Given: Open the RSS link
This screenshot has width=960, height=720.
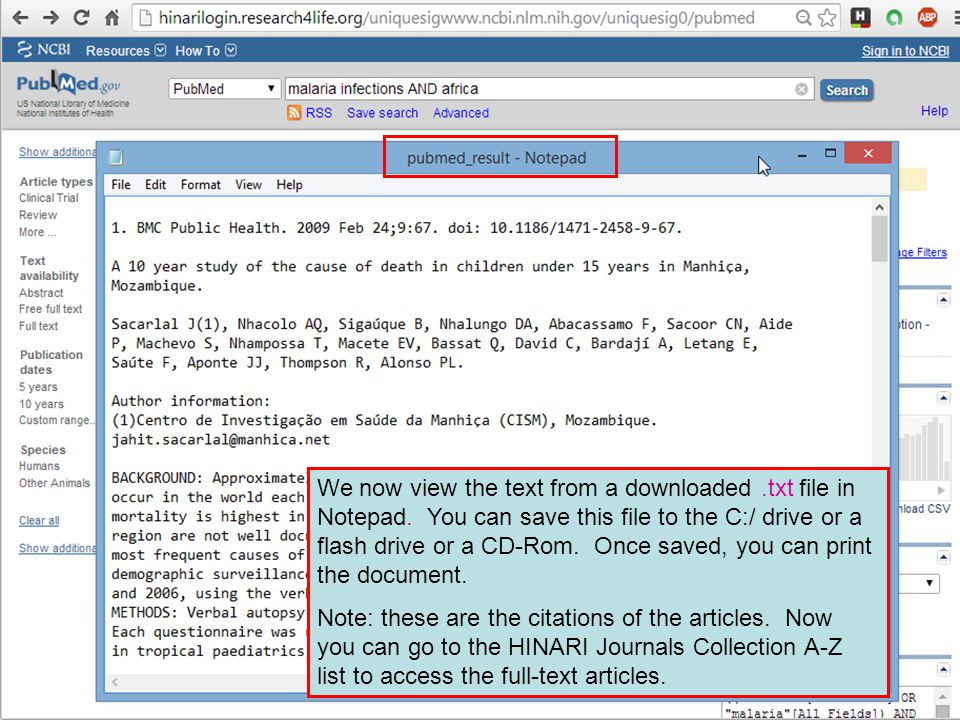Looking at the screenshot, I should [318, 113].
